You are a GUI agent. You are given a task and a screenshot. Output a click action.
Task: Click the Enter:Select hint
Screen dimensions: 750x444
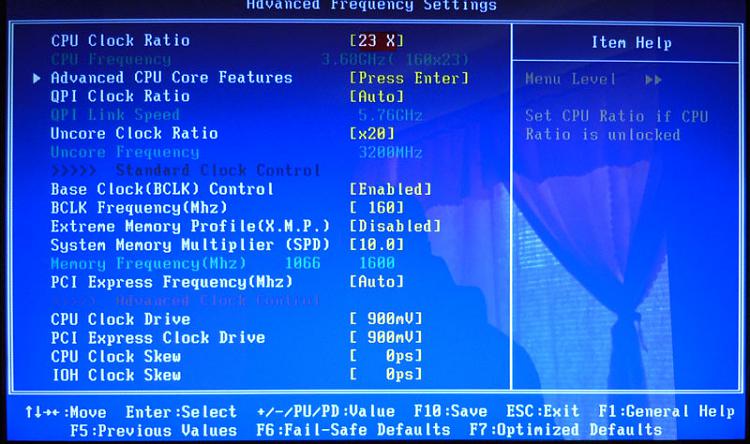(181, 412)
